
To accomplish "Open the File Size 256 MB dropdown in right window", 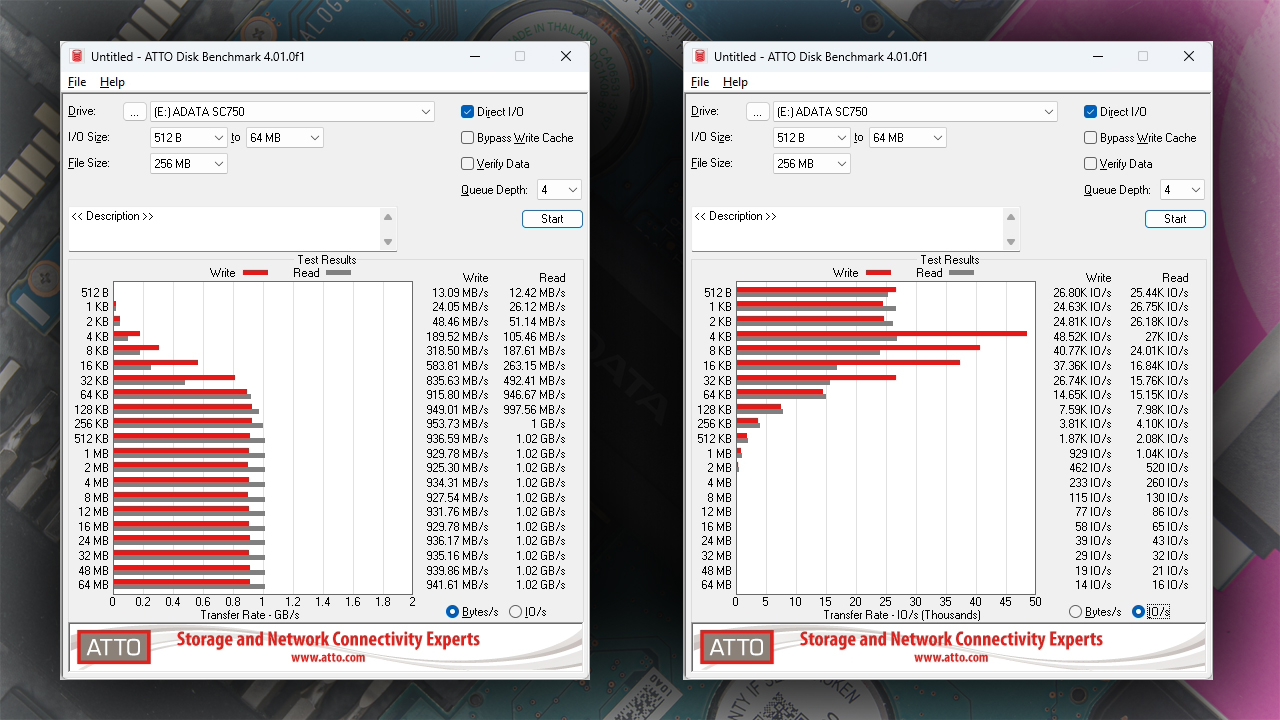I will point(812,164).
